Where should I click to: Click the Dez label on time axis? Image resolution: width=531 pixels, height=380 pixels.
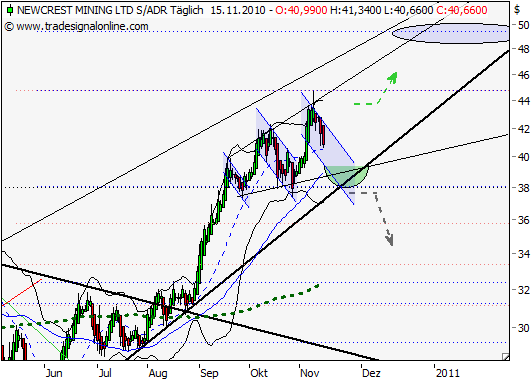click(x=371, y=373)
